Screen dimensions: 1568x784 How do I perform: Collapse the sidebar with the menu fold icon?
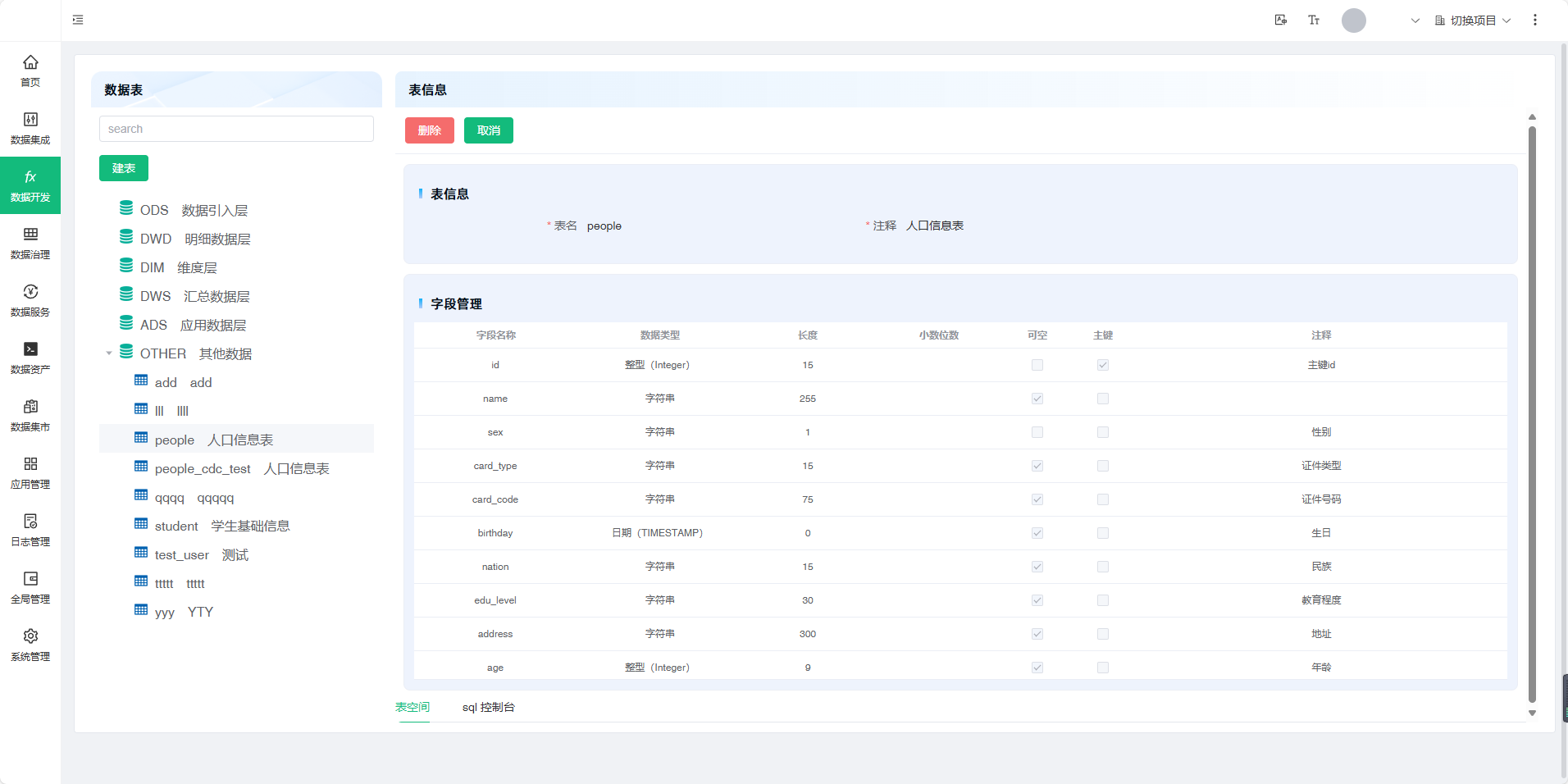pyautogui.click(x=78, y=20)
